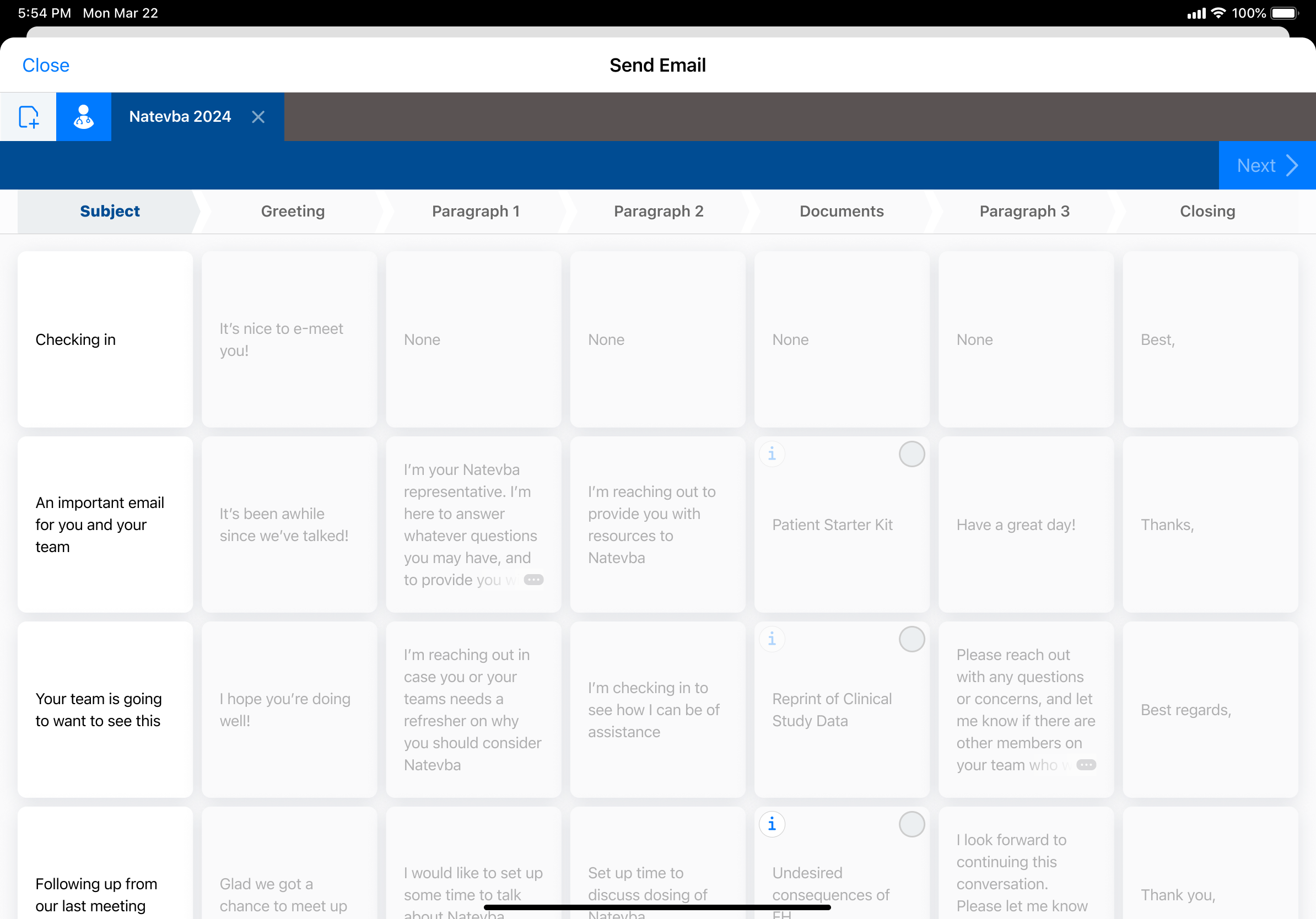Select the doctor recipient icon
The width and height of the screenshot is (1316, 919).
click(x=84, y=117)
